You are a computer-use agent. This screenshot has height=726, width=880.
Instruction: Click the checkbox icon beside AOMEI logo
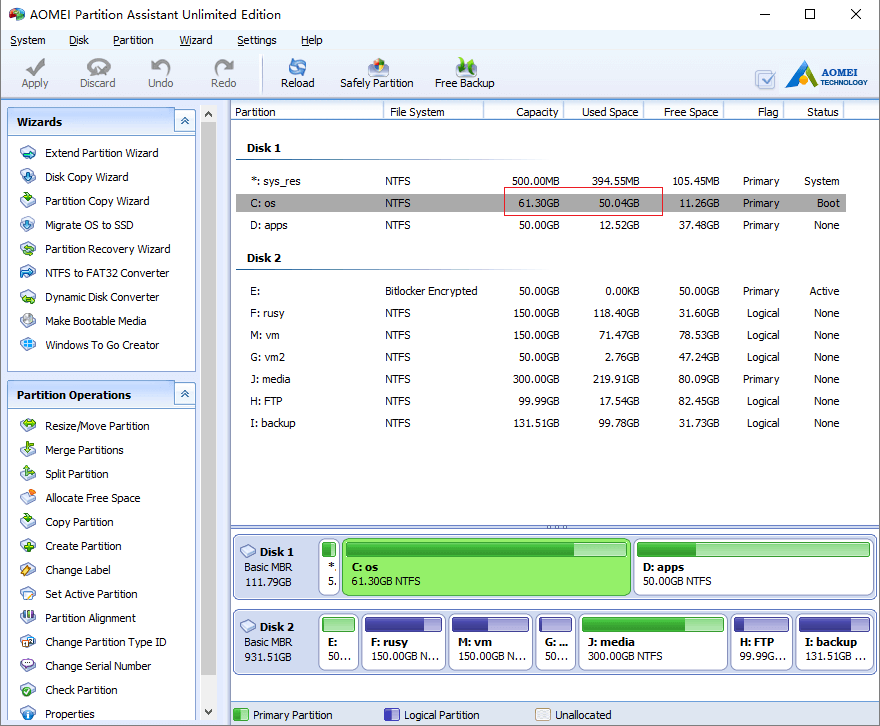pos(765,79)
